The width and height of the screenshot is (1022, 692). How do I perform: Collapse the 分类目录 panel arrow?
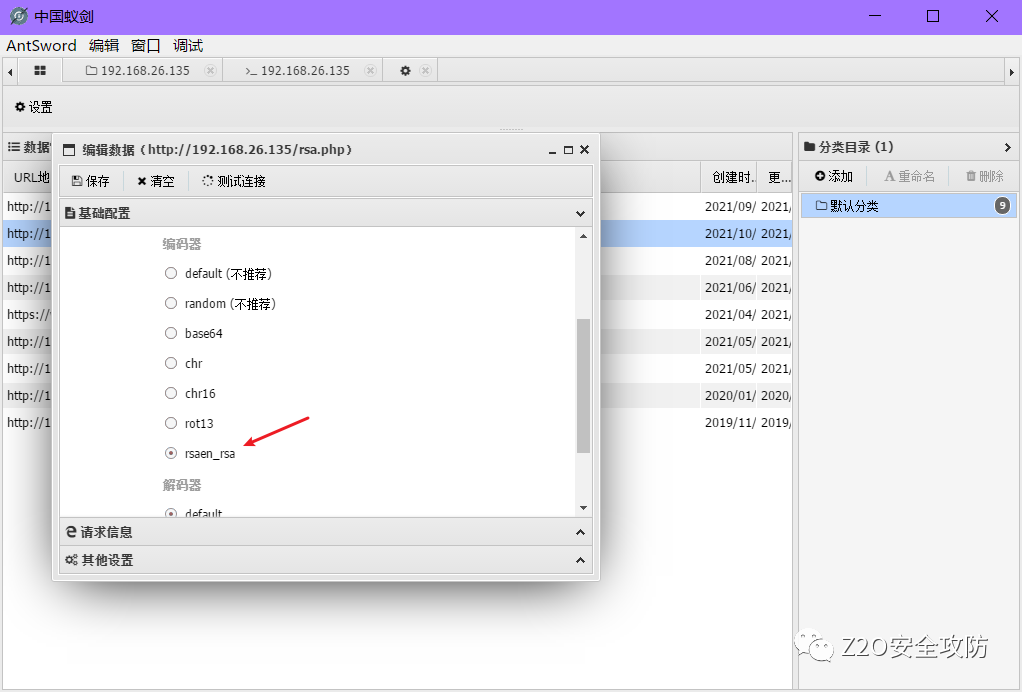click(x=1008, y=147)
